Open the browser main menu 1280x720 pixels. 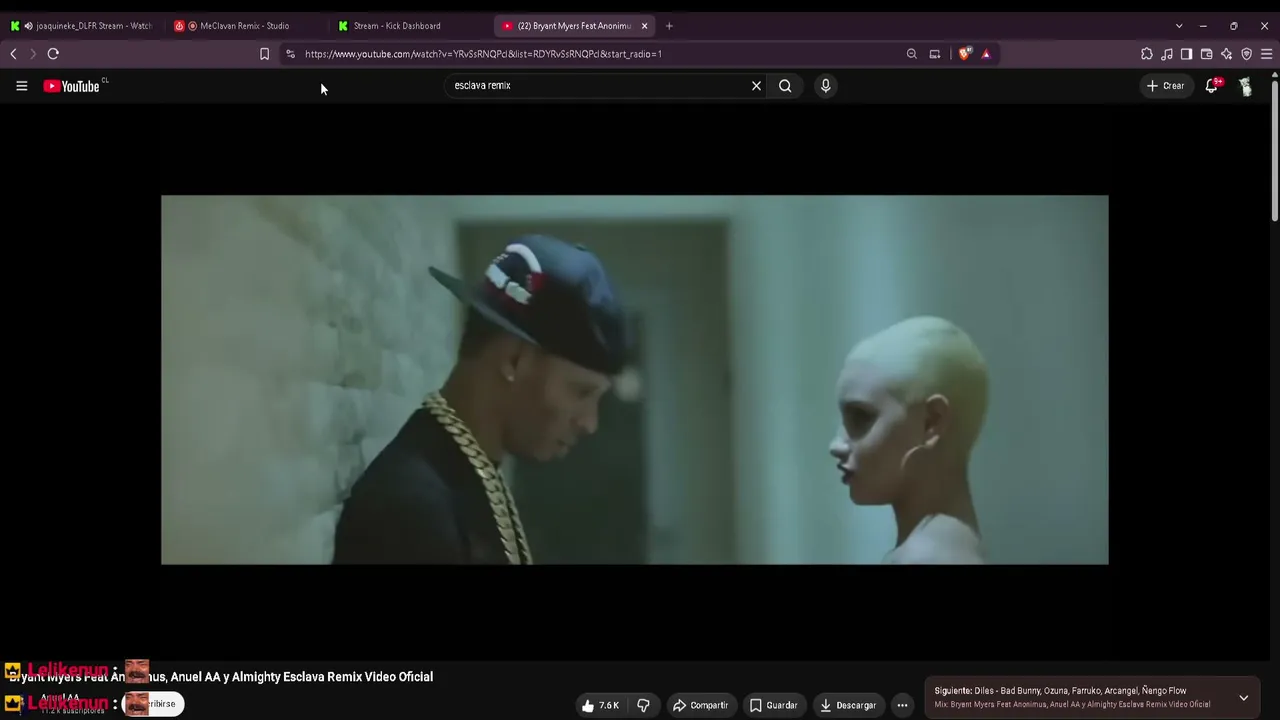point(1266,54)
